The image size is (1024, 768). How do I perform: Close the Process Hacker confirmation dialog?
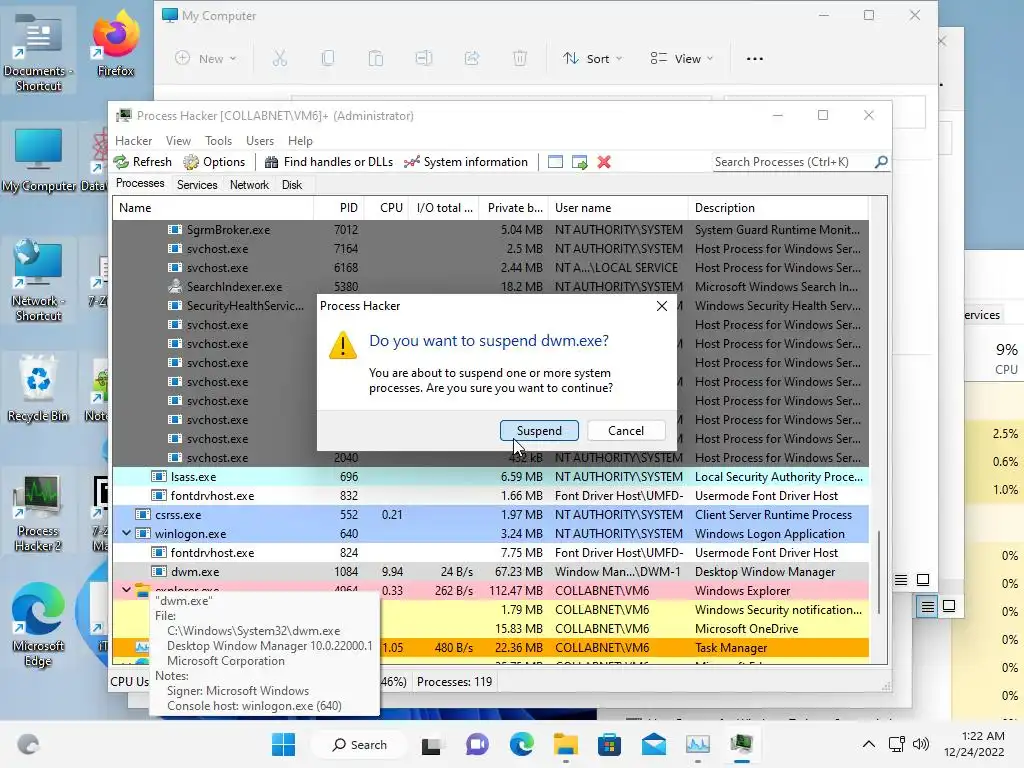(x=662, y=306)
